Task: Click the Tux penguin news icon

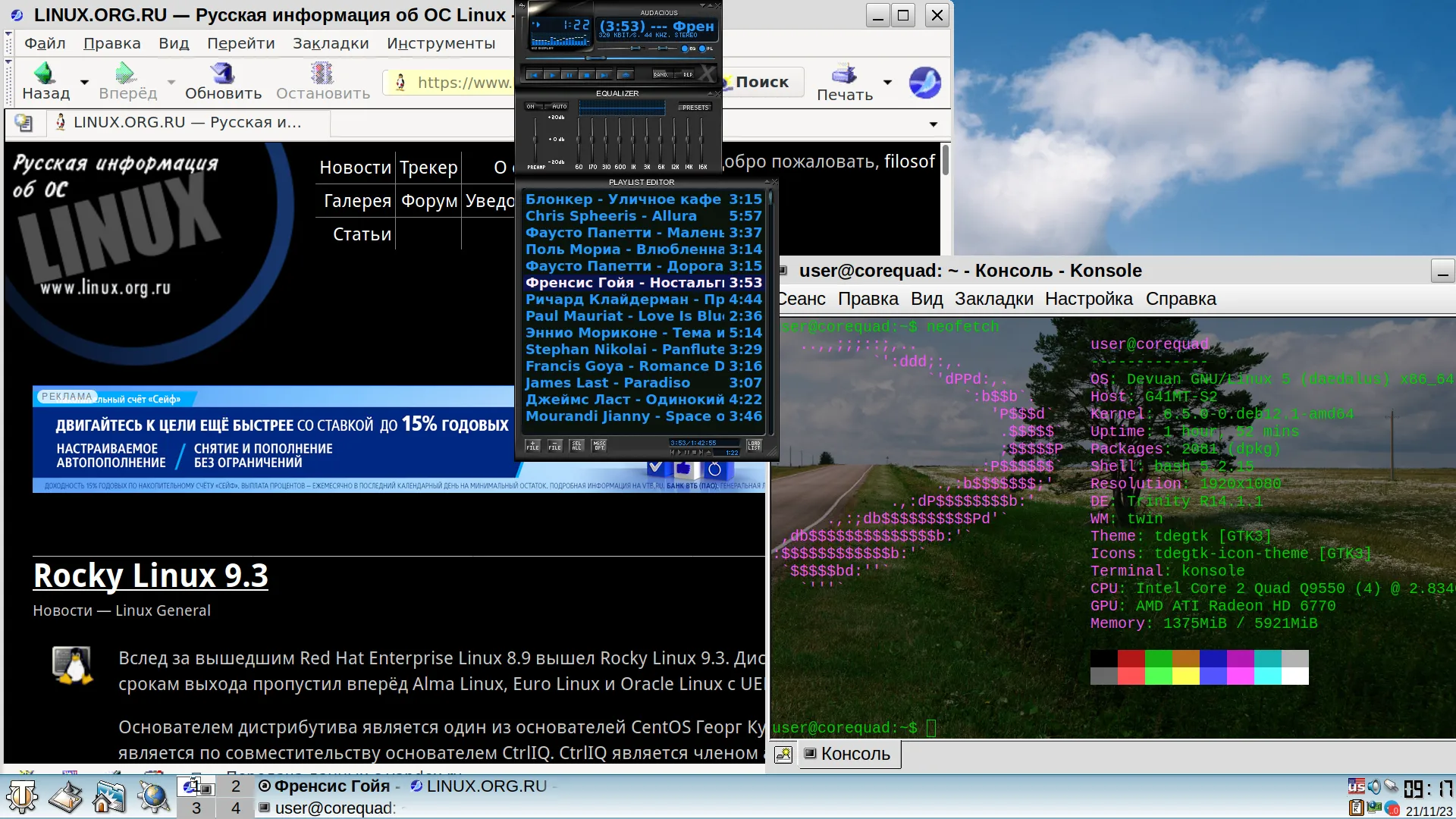Action: coord(72,666)
